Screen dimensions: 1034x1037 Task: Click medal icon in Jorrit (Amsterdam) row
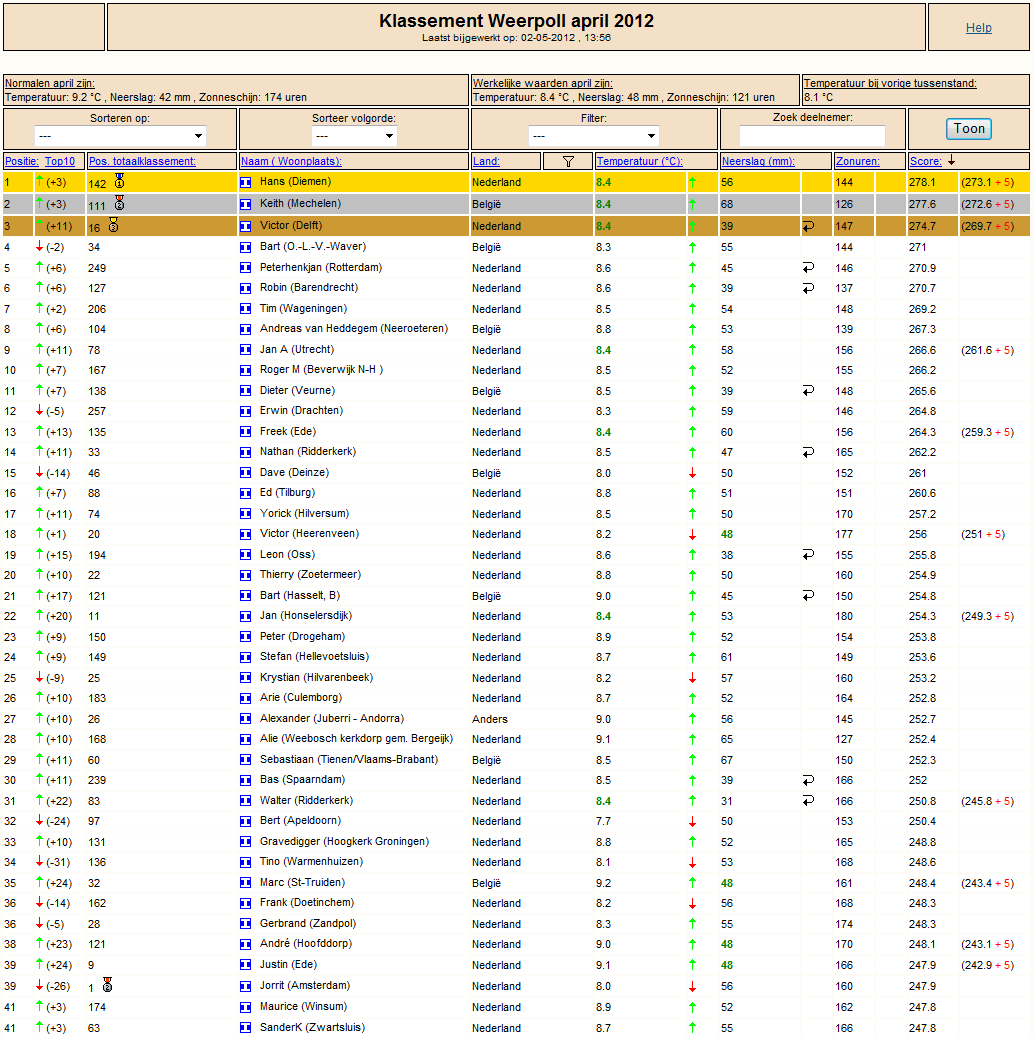tap(108, 985)
